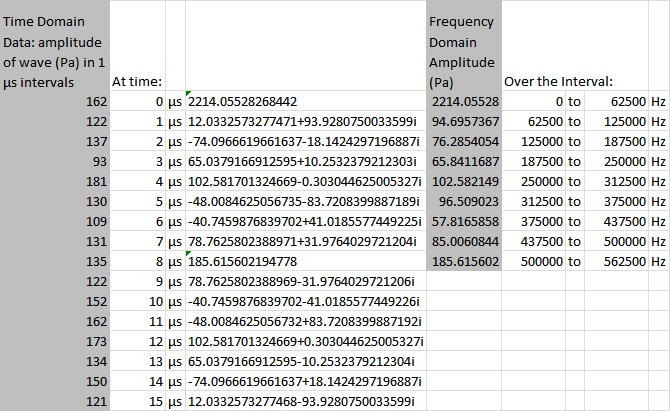Select amplitude cell 102.582149
Screen dimensions: 670x411
(x=464, y=182)
